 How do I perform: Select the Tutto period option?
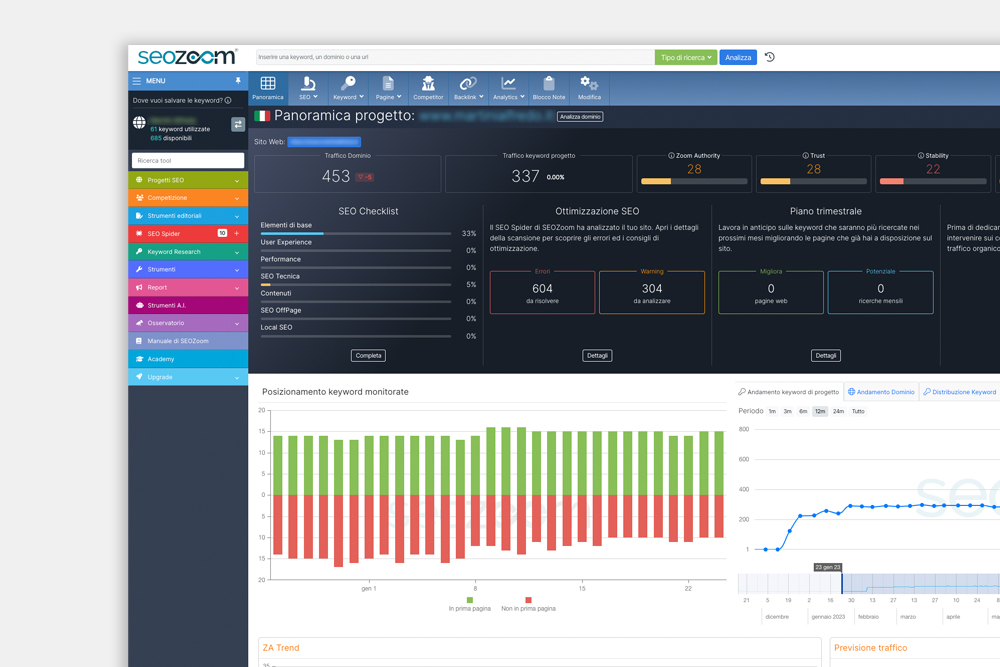(x=858, y=411)
